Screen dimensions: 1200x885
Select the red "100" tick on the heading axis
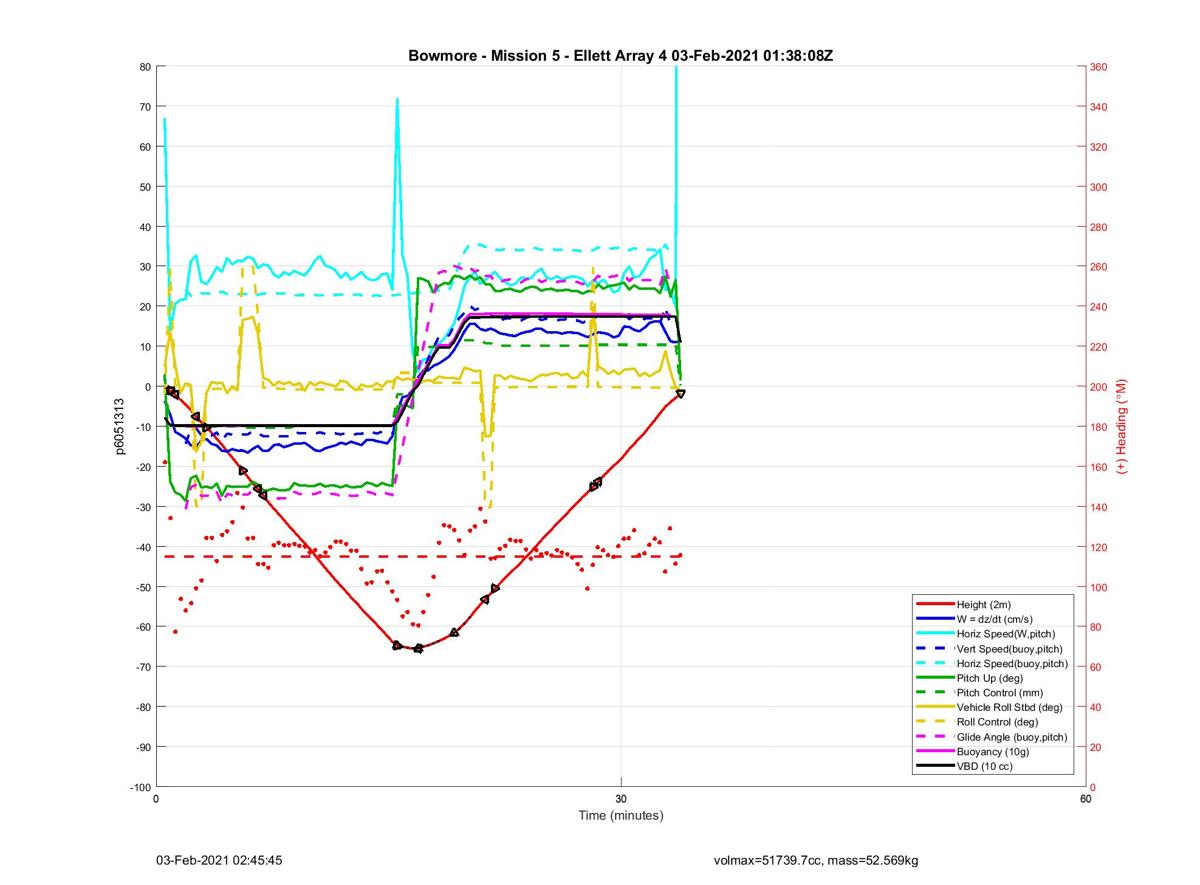coord(1099,587)
